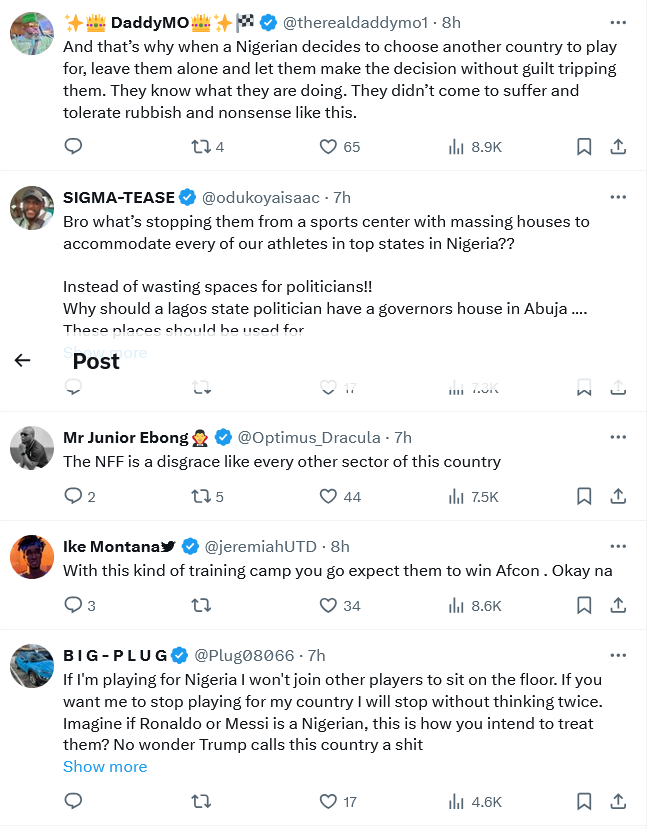656x829 pixels.
Task: Open @jeremiahUTD profile handle
Action: 261,546
